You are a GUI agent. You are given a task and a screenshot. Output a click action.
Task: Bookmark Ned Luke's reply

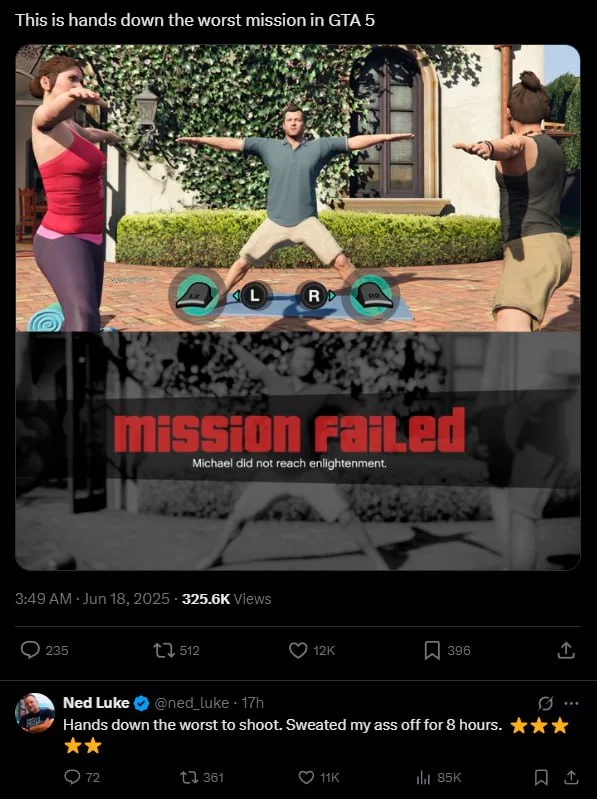[541, 777]
